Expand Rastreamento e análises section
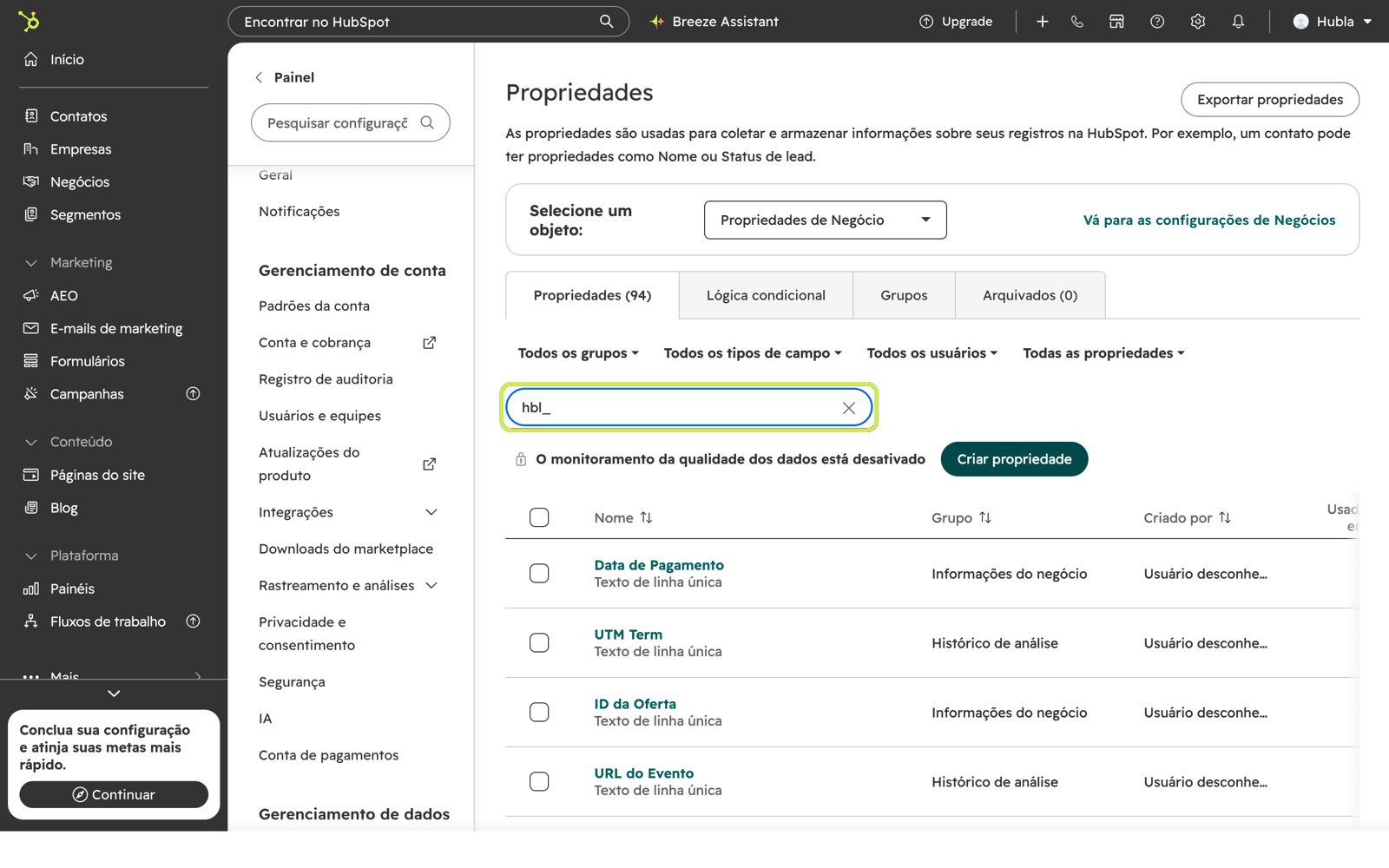The image size is (1389, 868). pos(431,586)
